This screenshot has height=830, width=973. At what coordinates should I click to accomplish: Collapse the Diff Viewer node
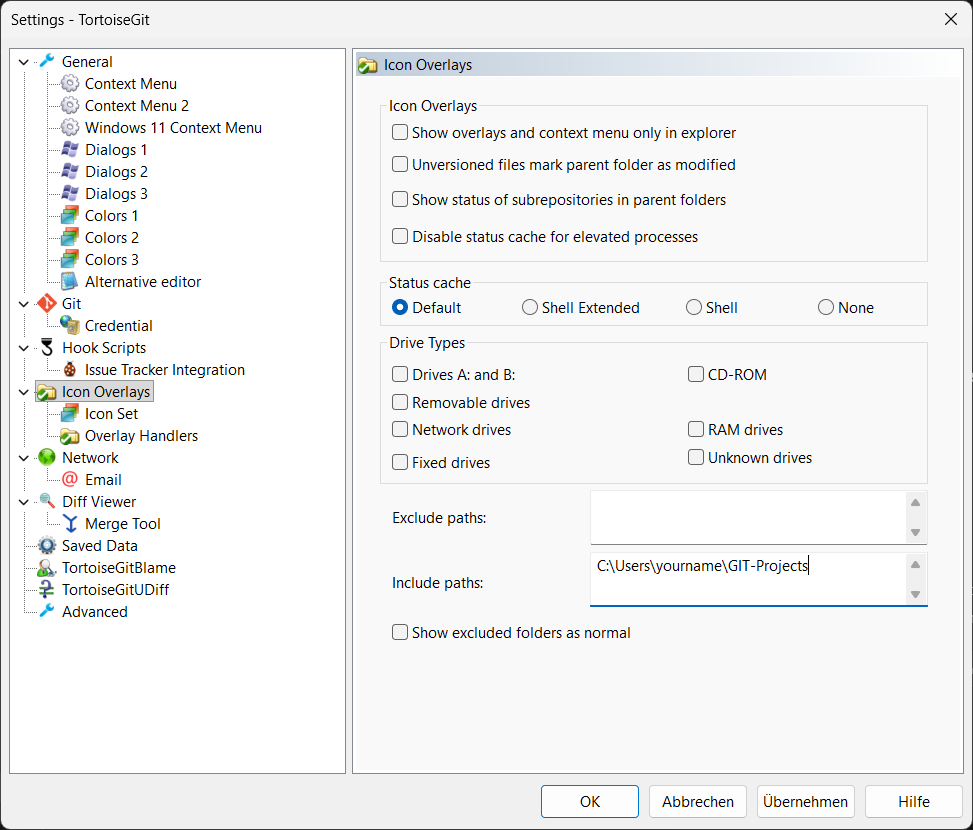point(24,502)
